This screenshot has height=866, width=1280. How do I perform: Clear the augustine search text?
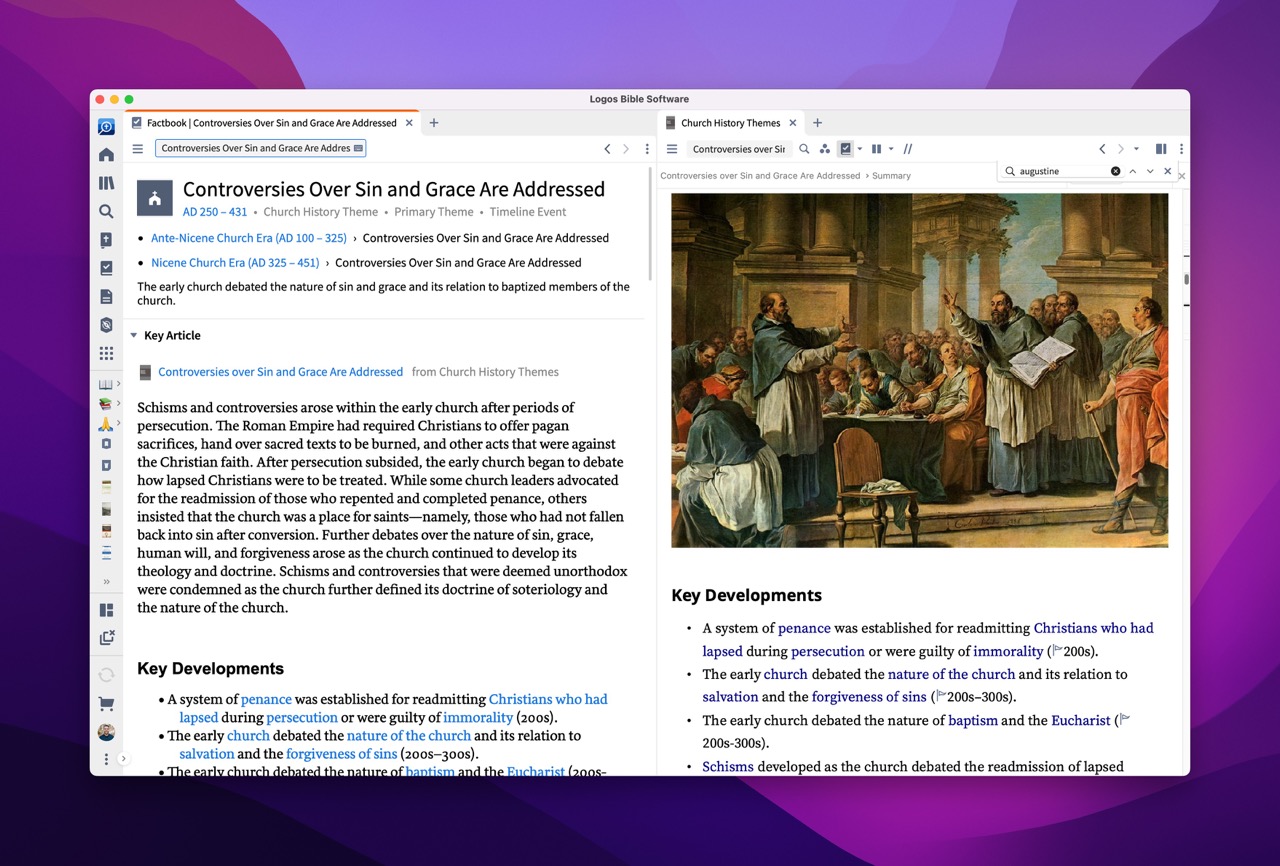pos(1116,171)
